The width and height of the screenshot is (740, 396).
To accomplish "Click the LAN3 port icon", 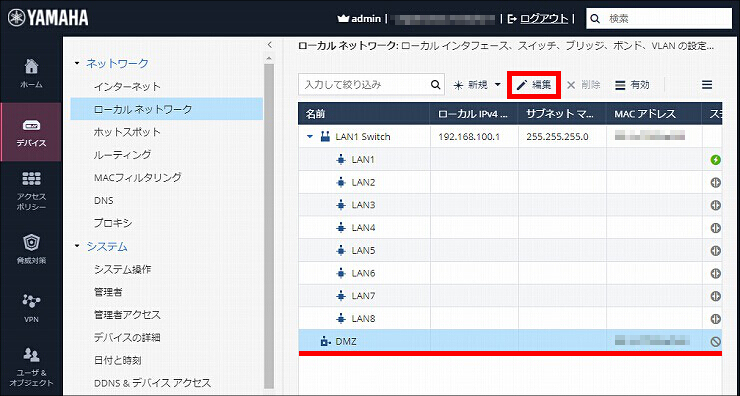I will click(x=341, y=205).
